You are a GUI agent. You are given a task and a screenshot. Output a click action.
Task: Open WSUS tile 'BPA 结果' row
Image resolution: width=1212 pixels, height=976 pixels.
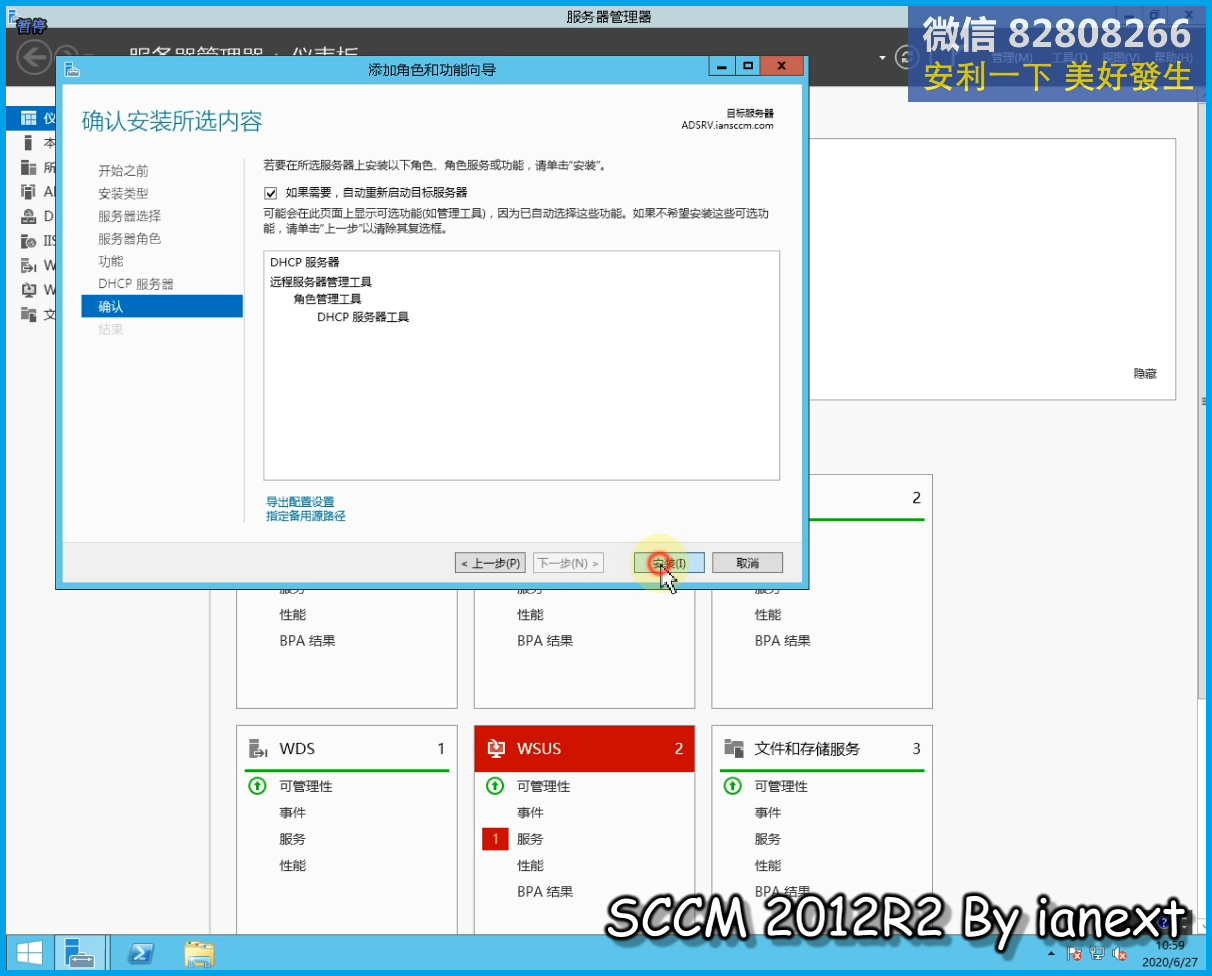pyautogui.click(x=545, y=891)
